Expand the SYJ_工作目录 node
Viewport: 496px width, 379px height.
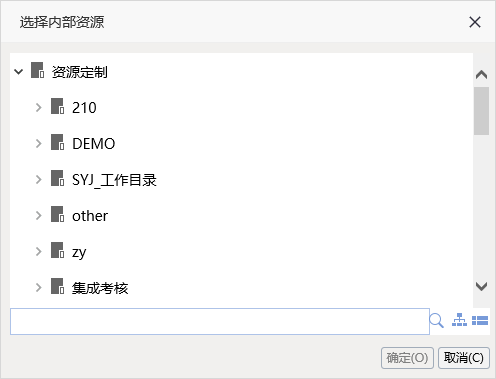tap(39, 179)
